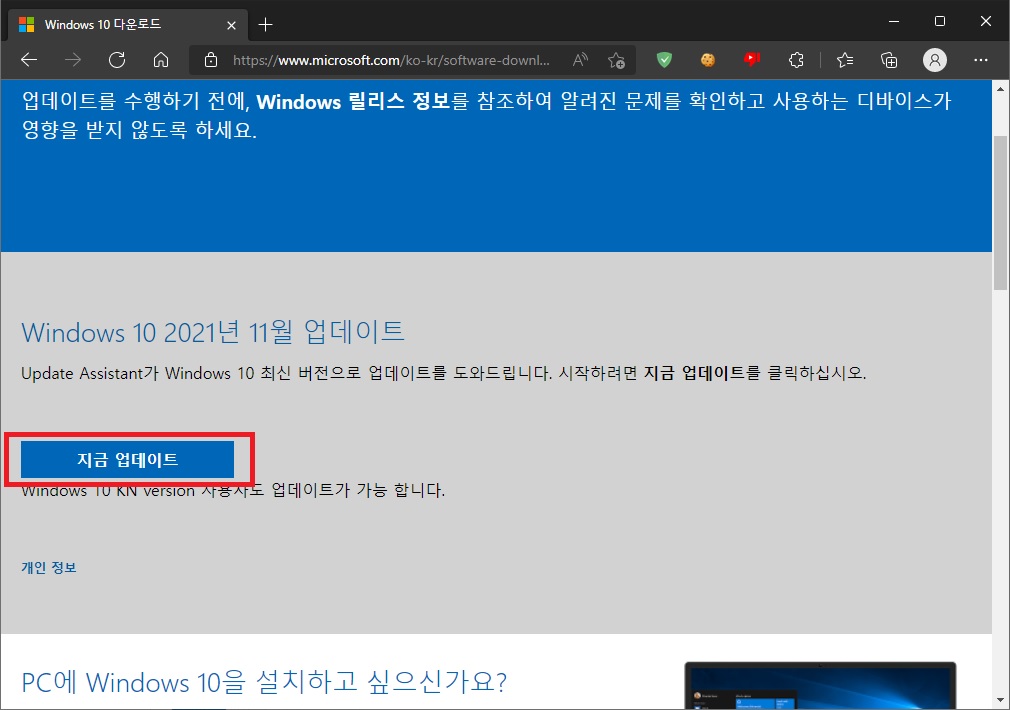Screen dimensions: 1010x710
Task: Click the Update Assistant description text
Action: [444, 373]
